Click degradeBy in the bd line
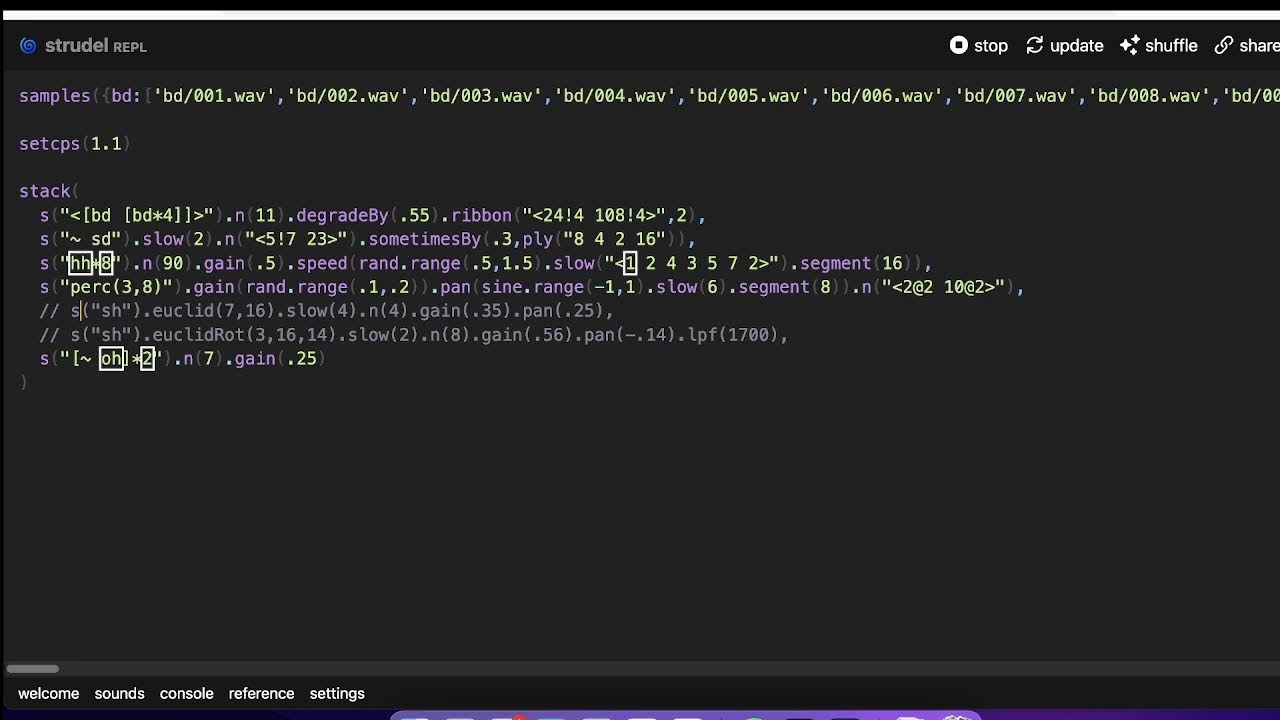This screenshot has width=1280, height=720. coord(342,215)
